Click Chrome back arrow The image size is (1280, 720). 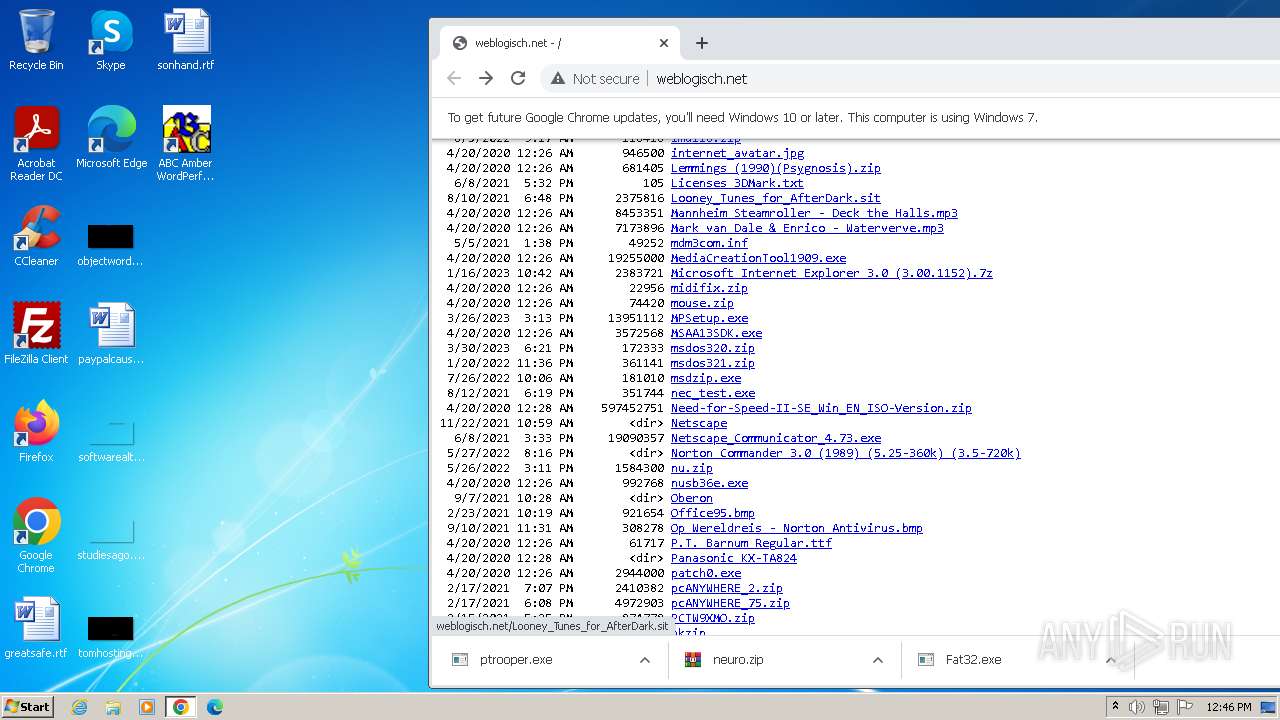454,78
